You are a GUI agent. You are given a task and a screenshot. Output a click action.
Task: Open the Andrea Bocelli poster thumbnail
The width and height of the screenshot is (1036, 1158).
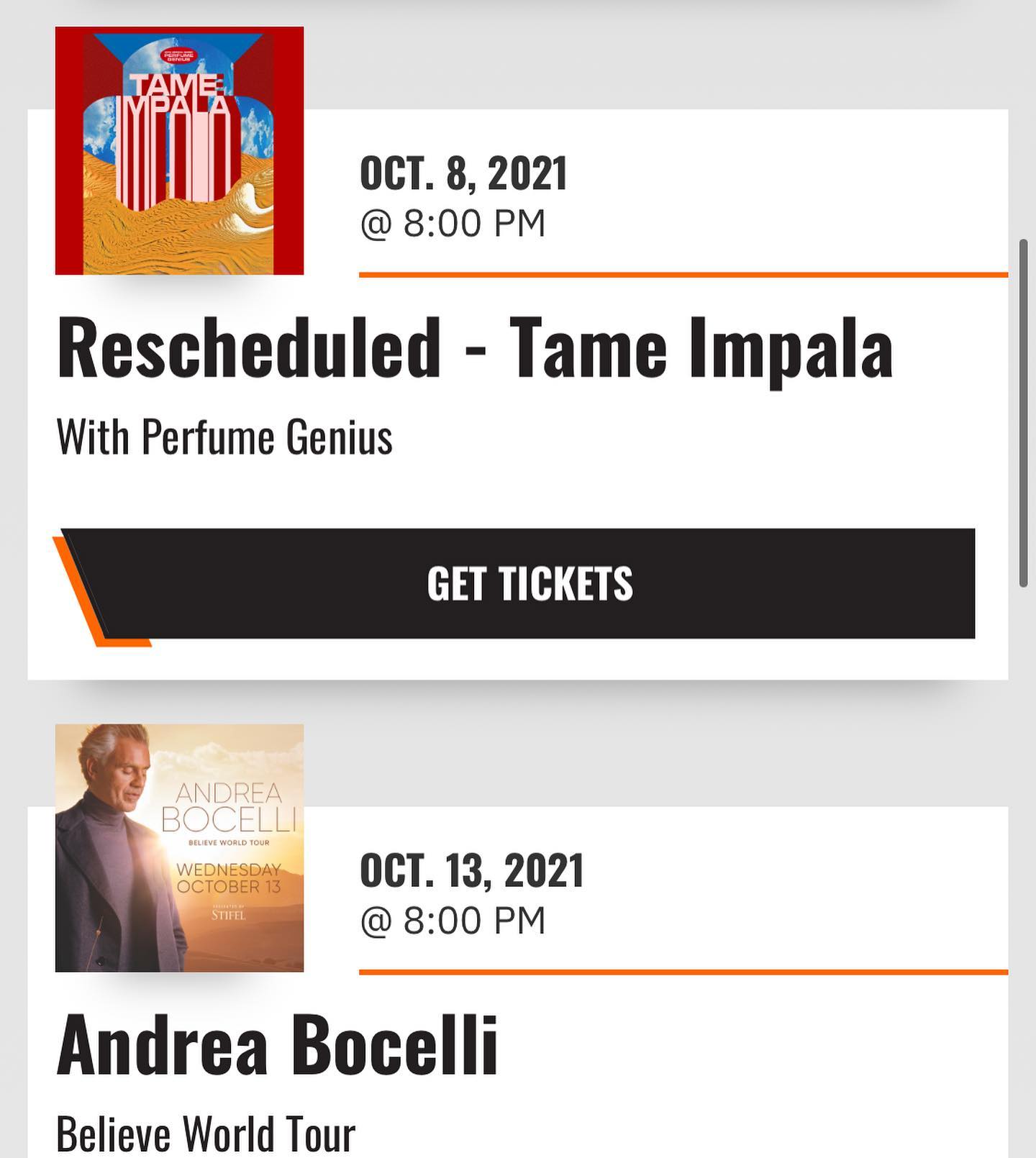coord(179,847)
